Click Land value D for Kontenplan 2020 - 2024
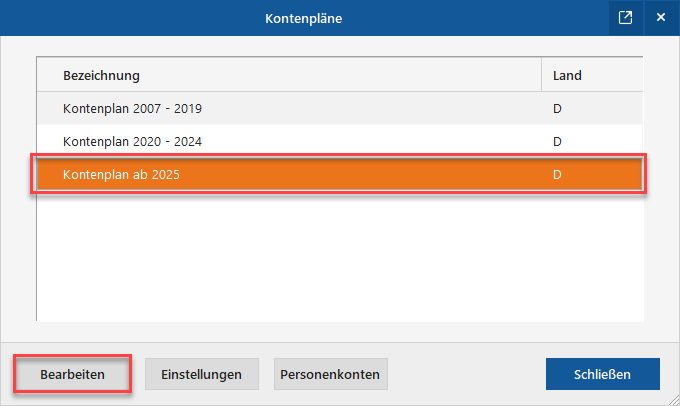Screen dimensions: 680x406 [x=557, y=141]
